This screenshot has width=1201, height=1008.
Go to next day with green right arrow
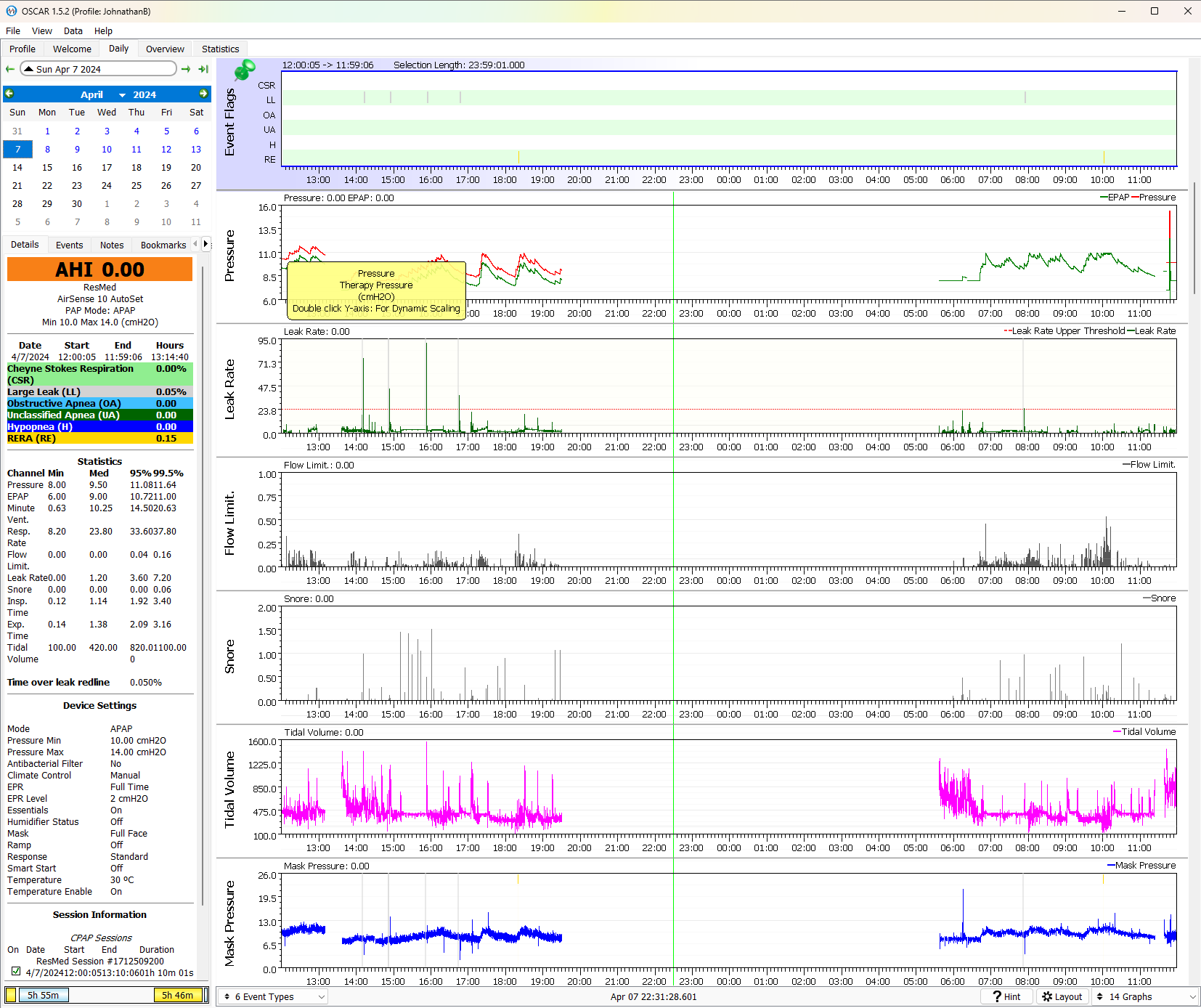(186, 69)
